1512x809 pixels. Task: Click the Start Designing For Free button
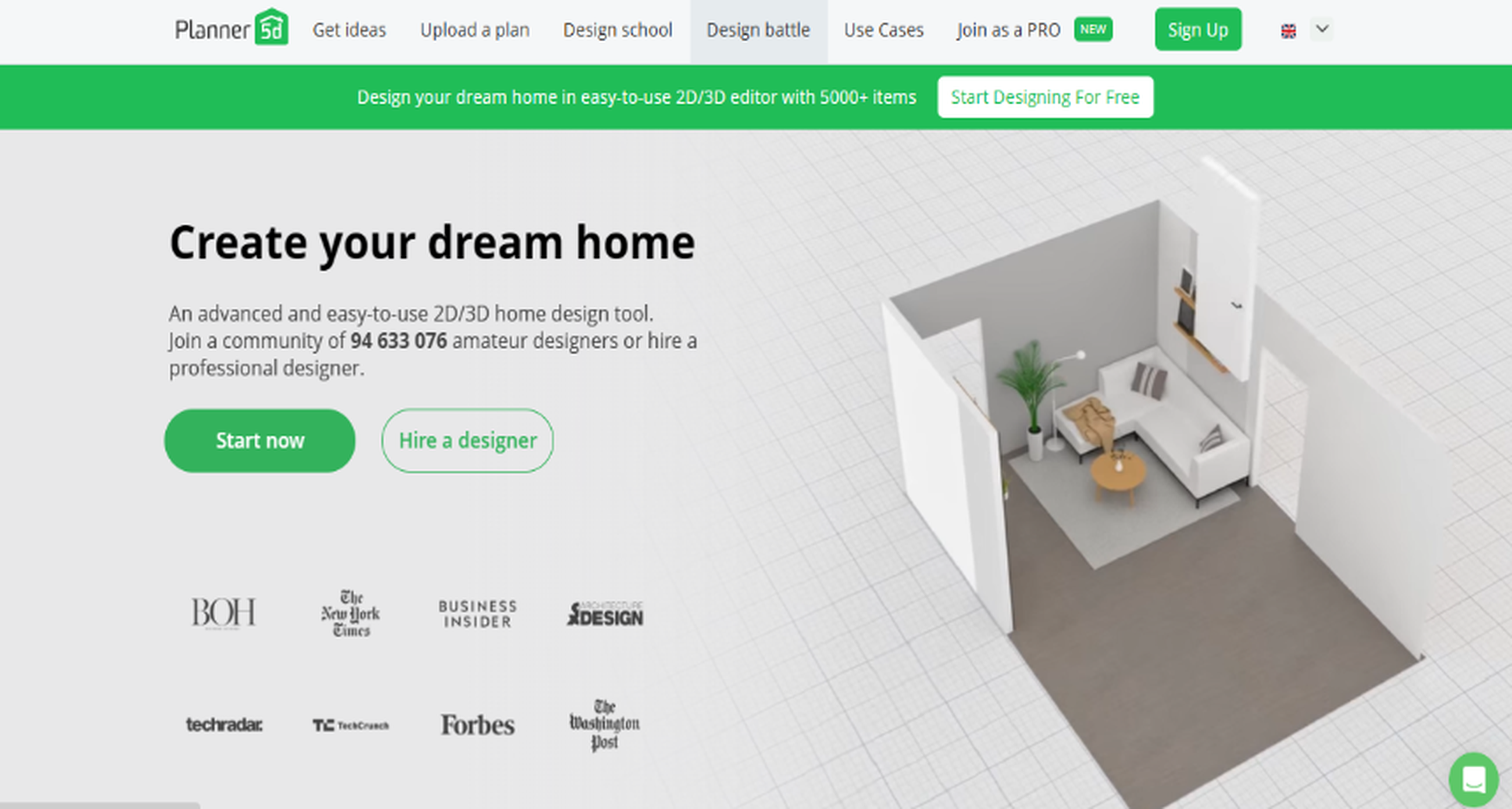click(1044, 96)
